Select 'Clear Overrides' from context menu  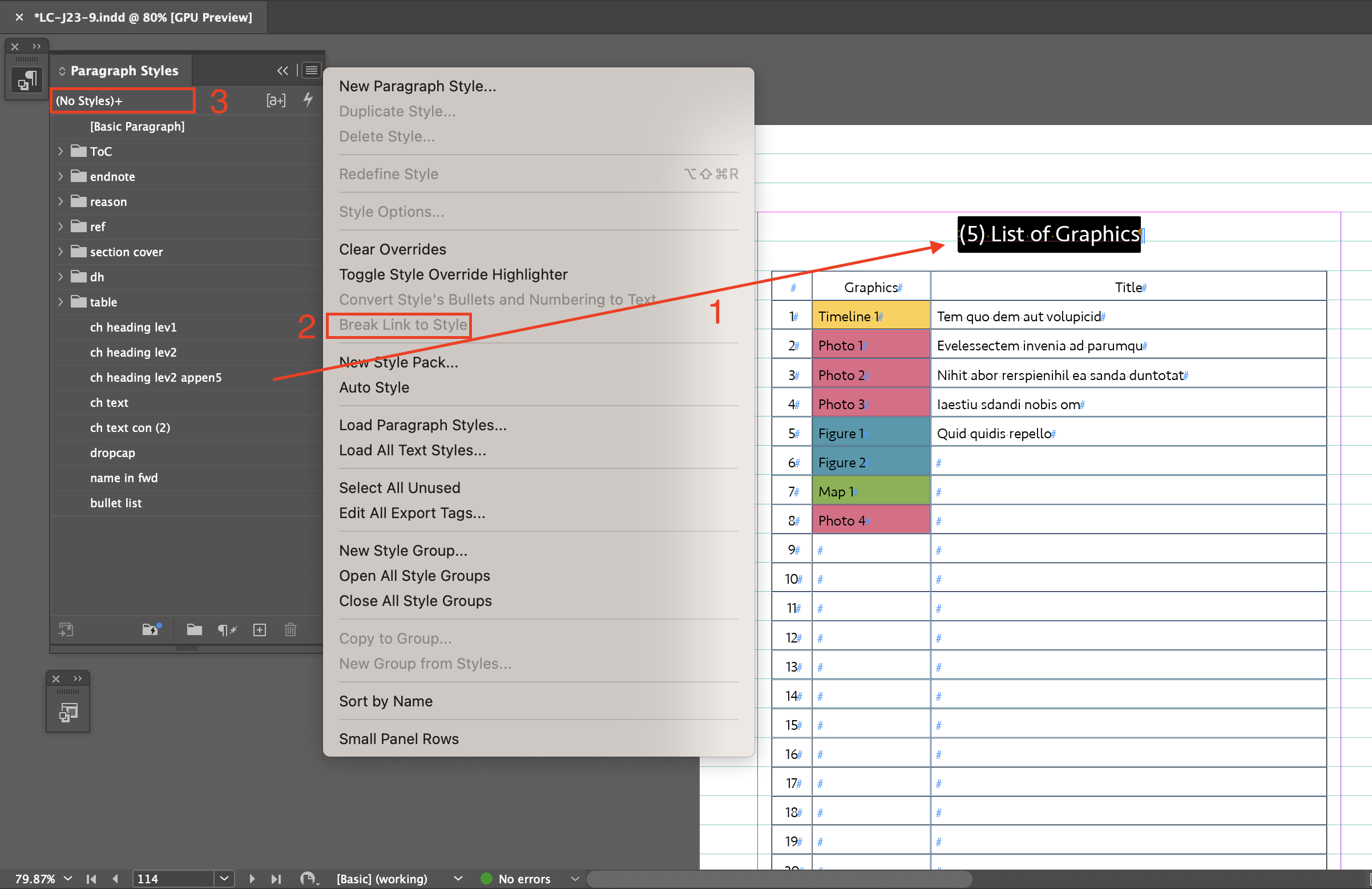(393, 249)
